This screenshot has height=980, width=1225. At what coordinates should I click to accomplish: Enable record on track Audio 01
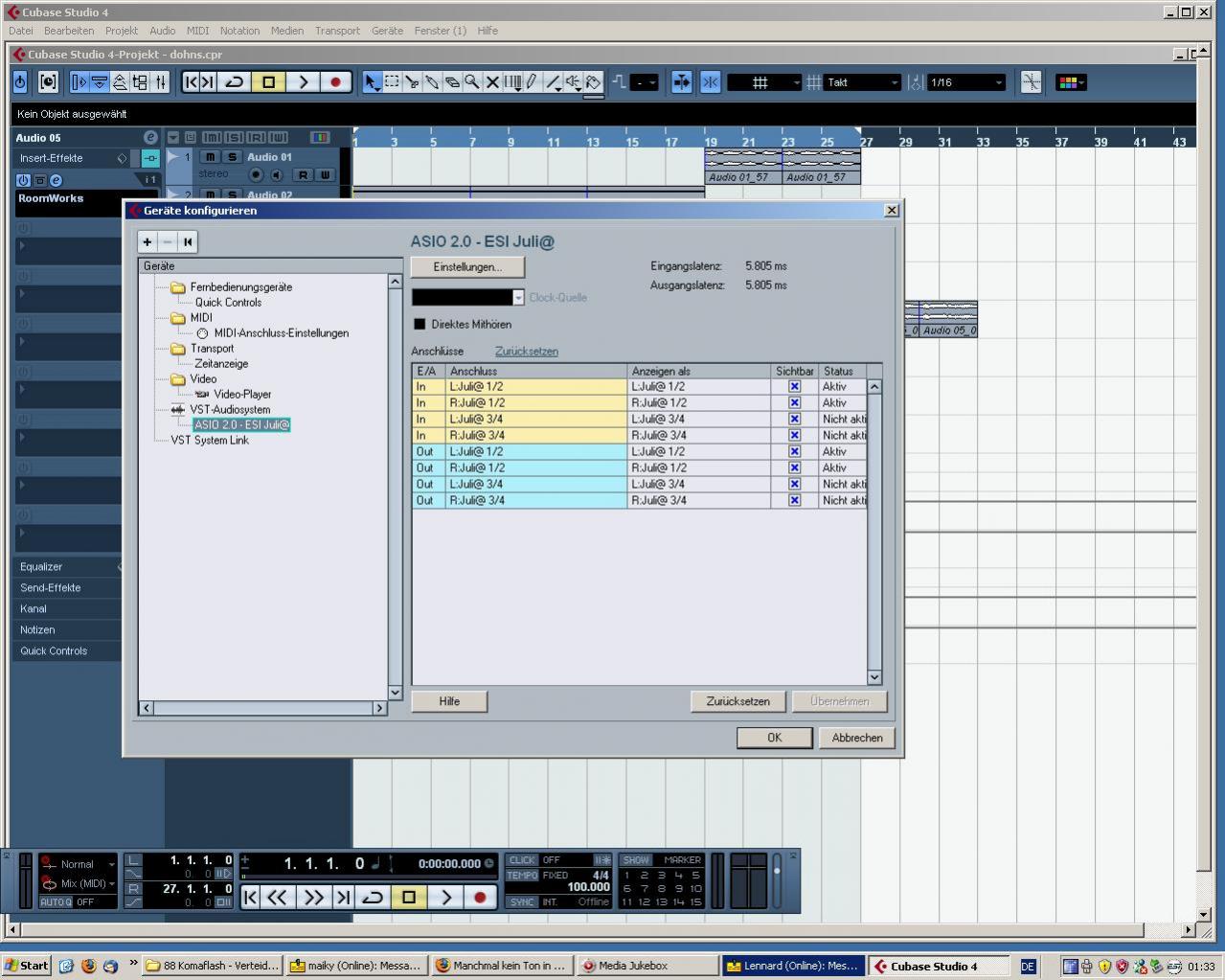point(256,174)
